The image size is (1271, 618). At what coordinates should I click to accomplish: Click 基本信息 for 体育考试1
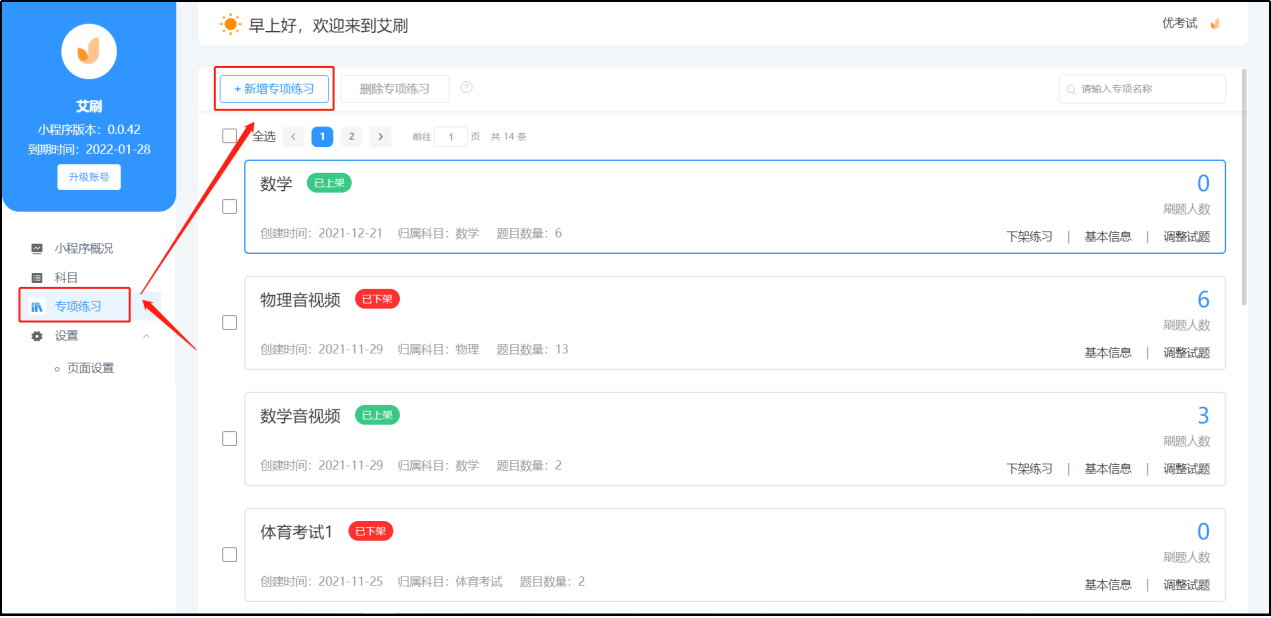coord(1108,585)
